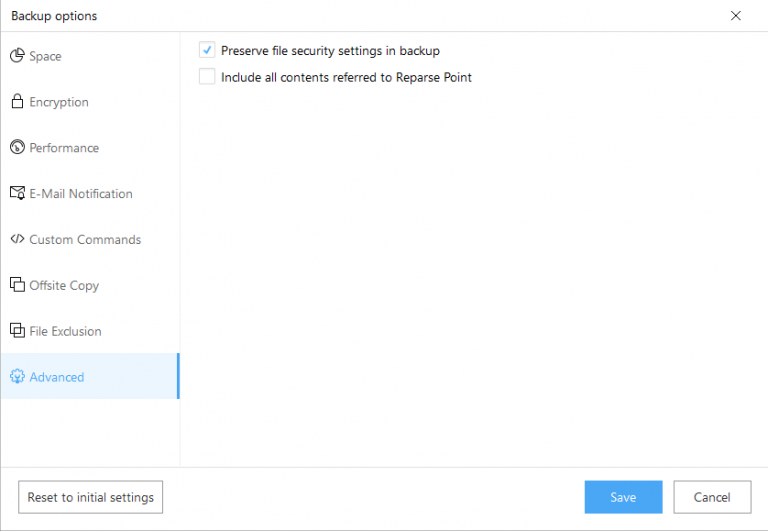
Task: Click the File Exclusion icon
Action: (17, 331)
